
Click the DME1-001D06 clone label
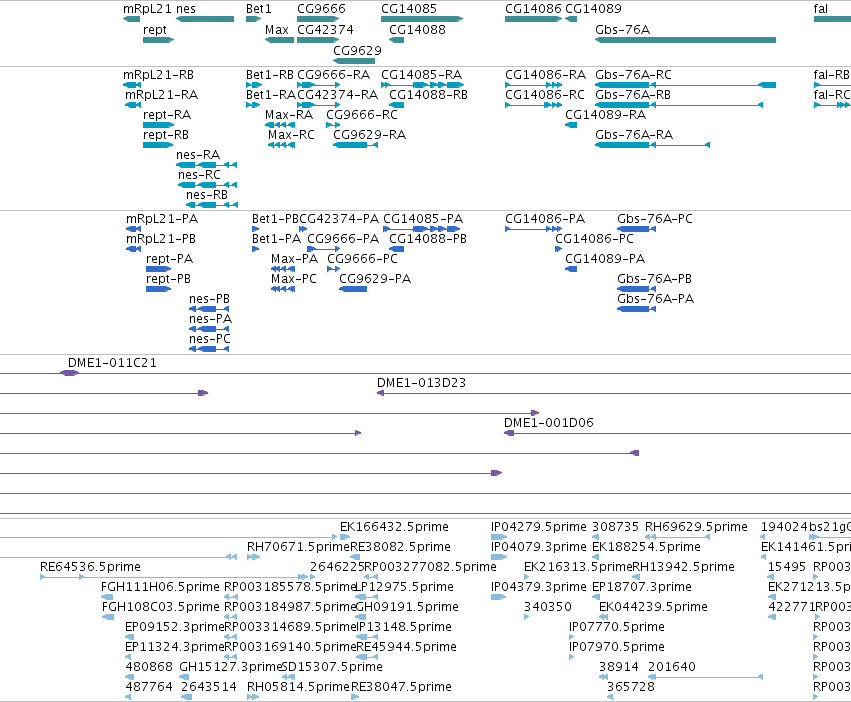pos(549,422)
